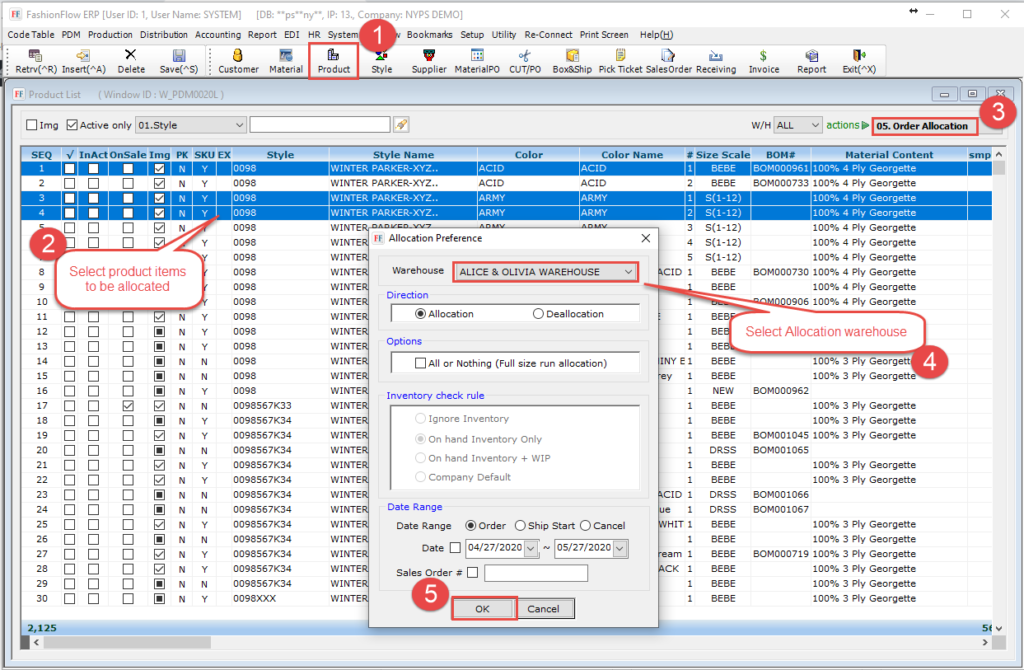
Task: Click OK in Allocation Preference dialog
Action: pyautogui.click(x=483, y=608)
